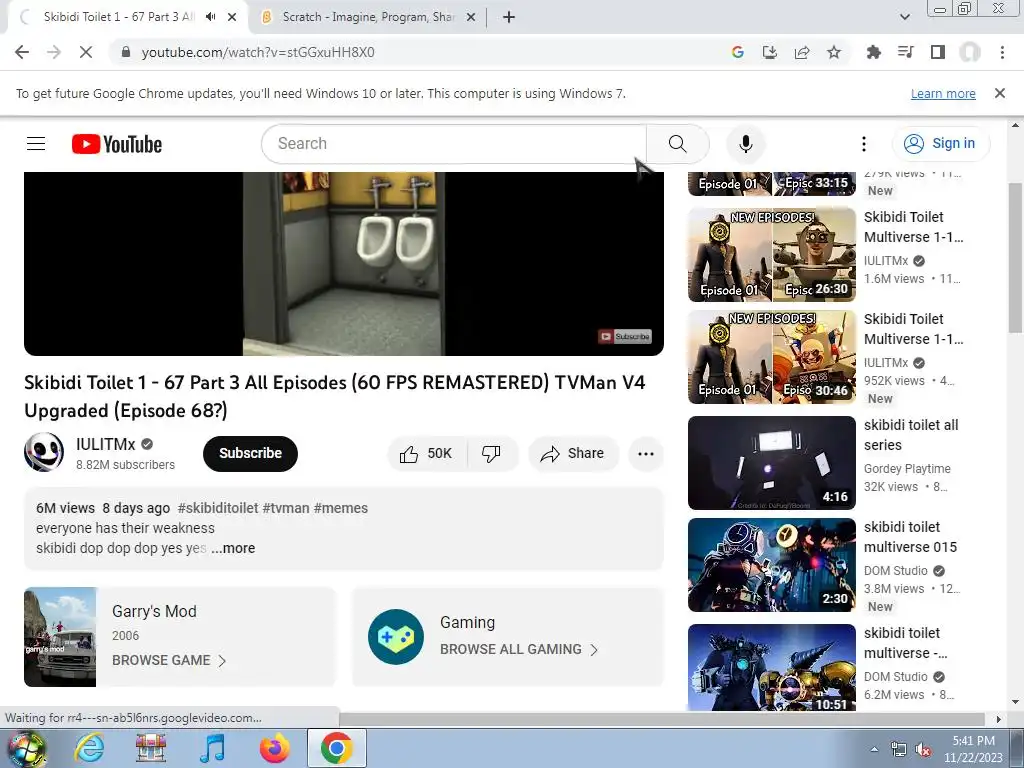Viewport: 1024px width, 768px height.
Task: Open a new tab with plus
Action: pos(509,17)
